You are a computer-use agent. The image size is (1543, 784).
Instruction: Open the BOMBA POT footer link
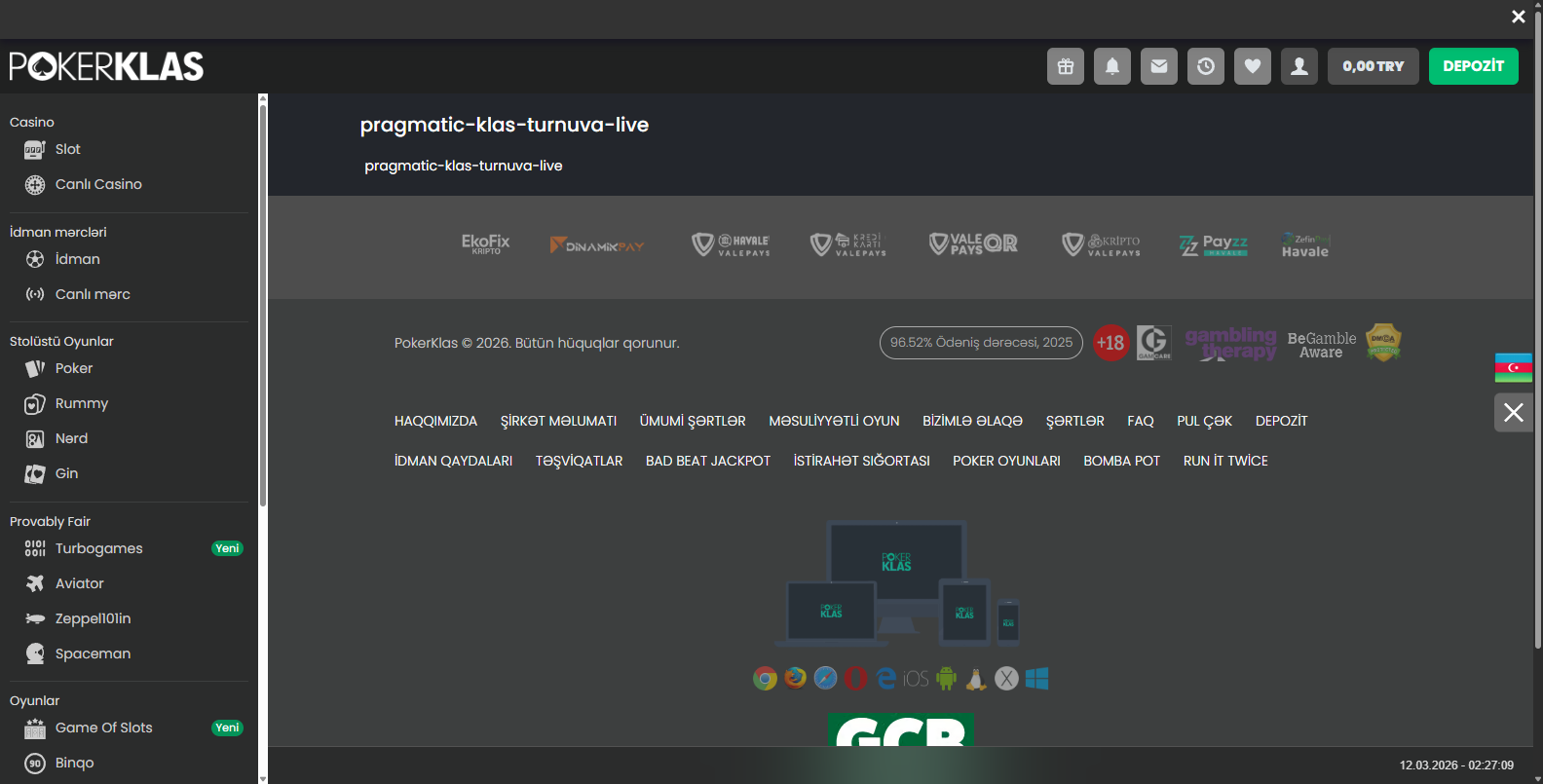coord(1122,461)
